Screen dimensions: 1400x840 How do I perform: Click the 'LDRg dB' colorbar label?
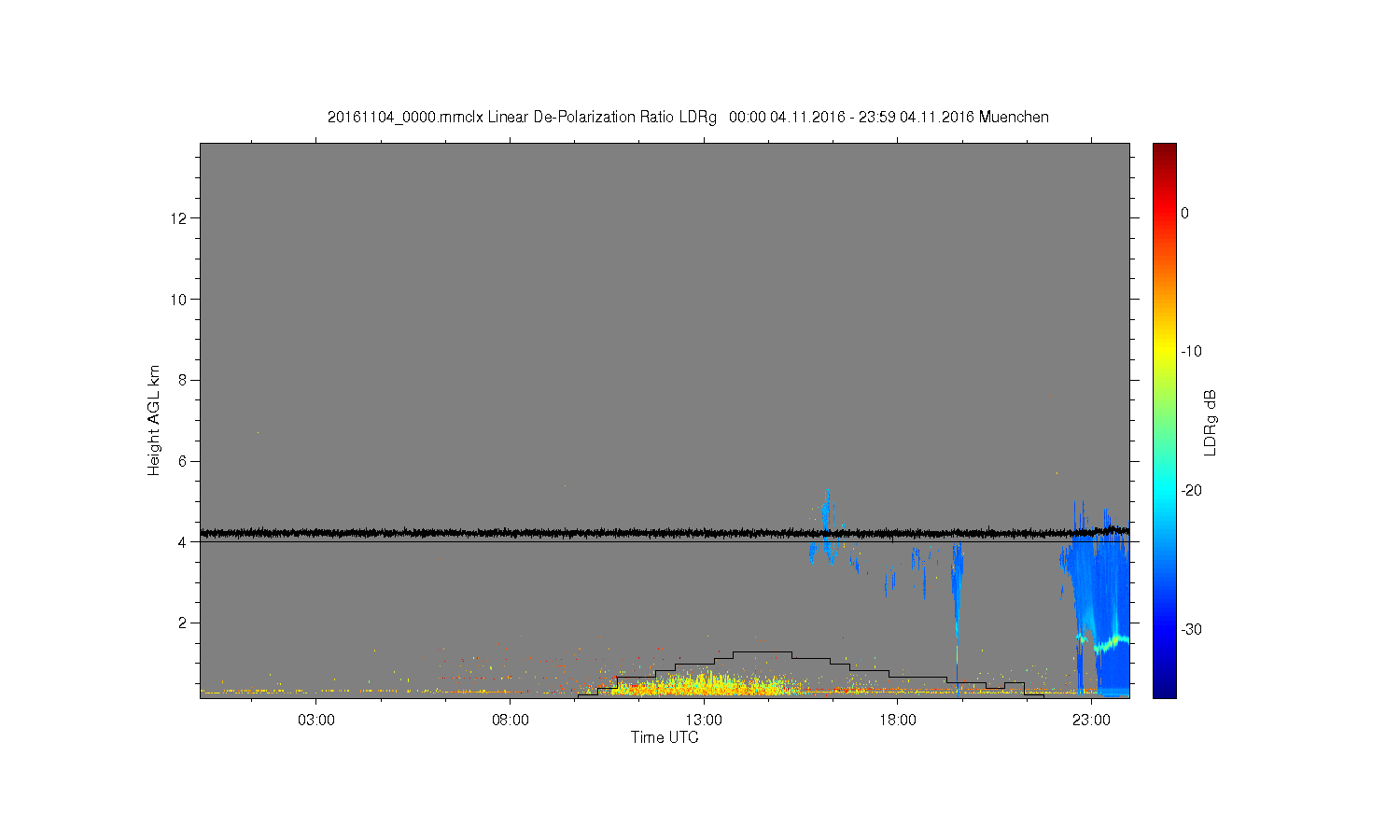(1211, 422)
